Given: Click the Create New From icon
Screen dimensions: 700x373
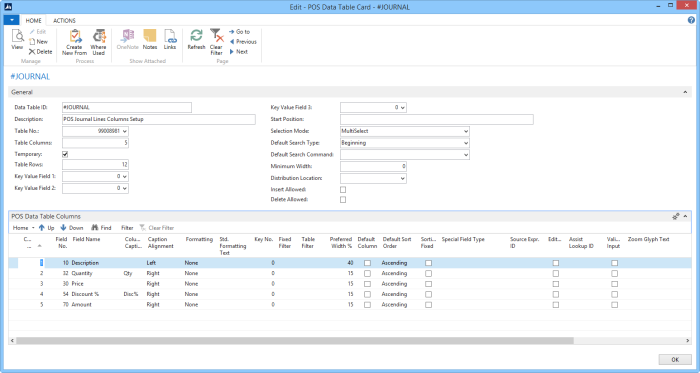Looking at the screenshot, I should coord(75,36).
